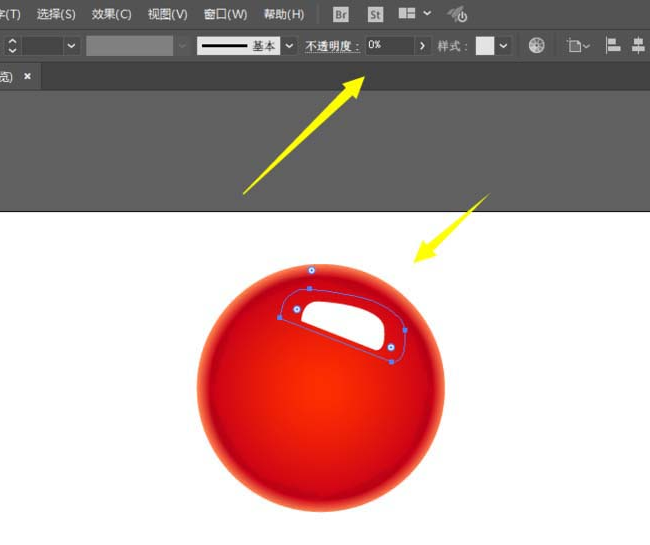Click the right anchor point of highlight path

click(405, 330)
